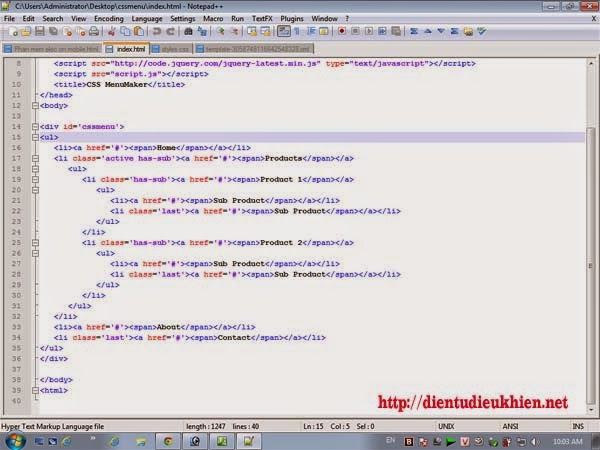This screenshot has height=450, width=600.
Task: Play back the recorded macro
Action: click(x=369, y=32)
